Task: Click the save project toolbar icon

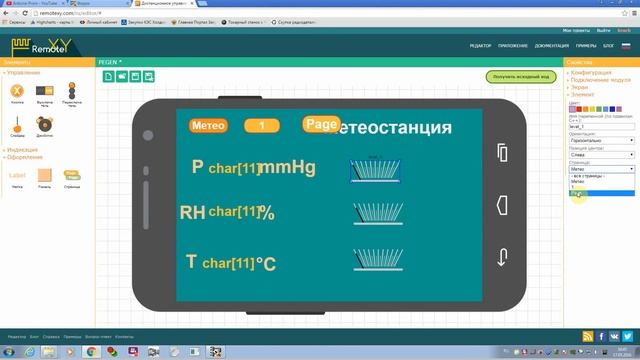Action: pos(136,76)
